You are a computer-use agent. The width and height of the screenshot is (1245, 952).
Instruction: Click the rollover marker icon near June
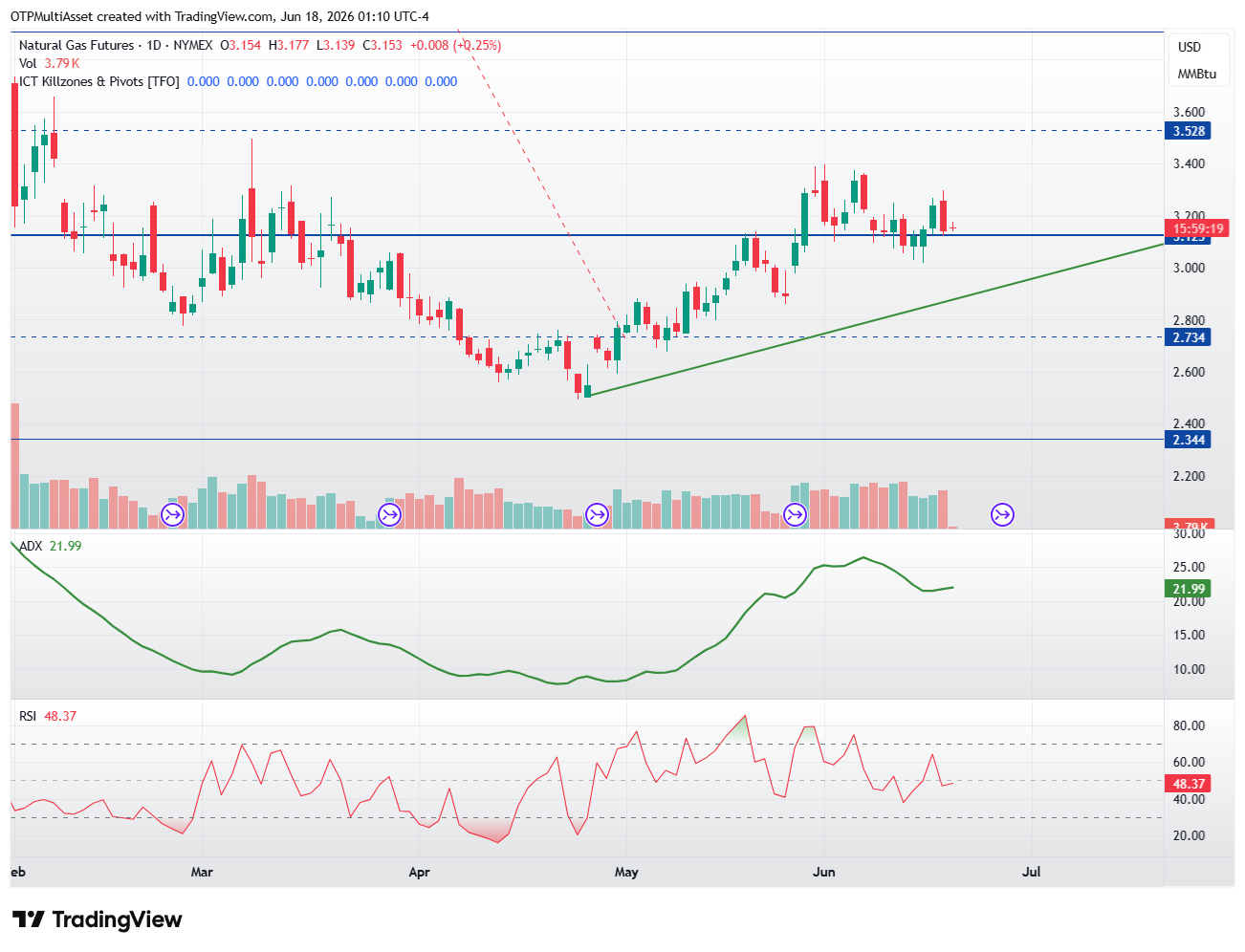795,515
